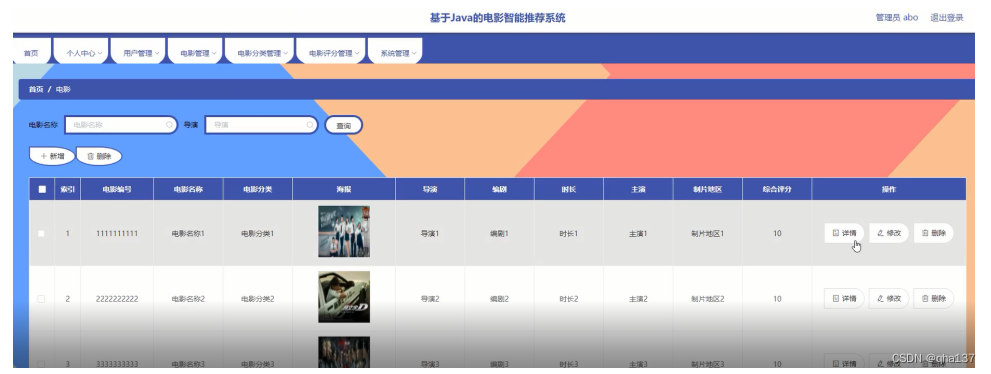Click the 新增 button with plus icon
This screenshot has height=374, width=991.
(52, 156)
